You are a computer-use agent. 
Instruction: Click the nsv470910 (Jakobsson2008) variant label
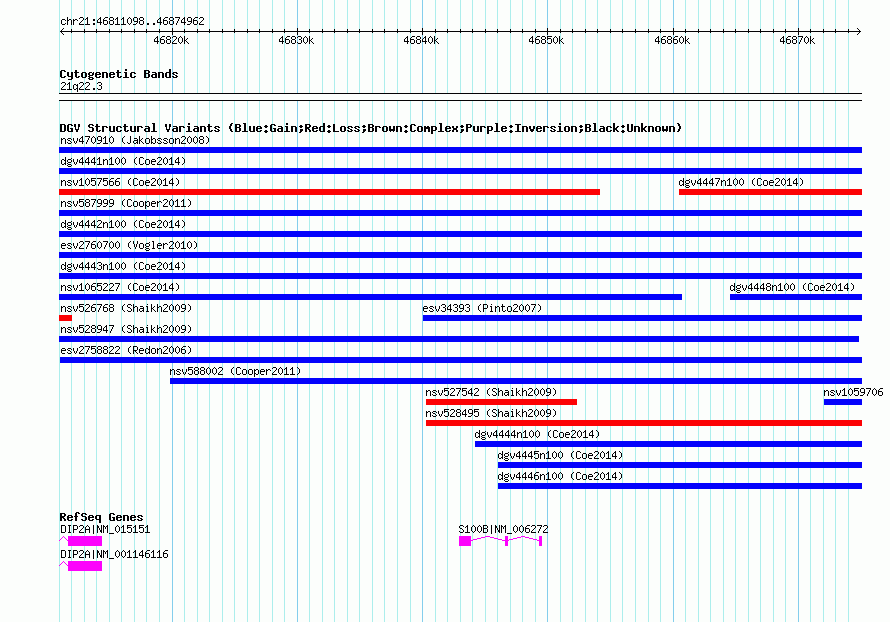point(135,140)
